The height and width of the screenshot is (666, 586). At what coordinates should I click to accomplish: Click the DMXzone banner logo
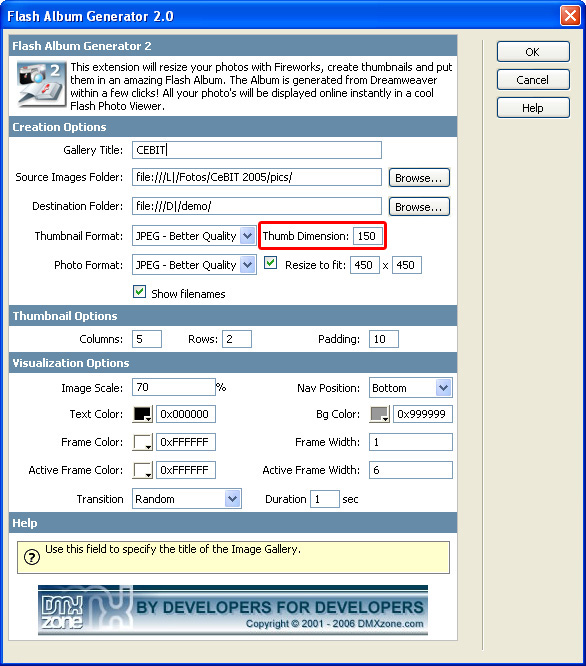pos(233,610)
